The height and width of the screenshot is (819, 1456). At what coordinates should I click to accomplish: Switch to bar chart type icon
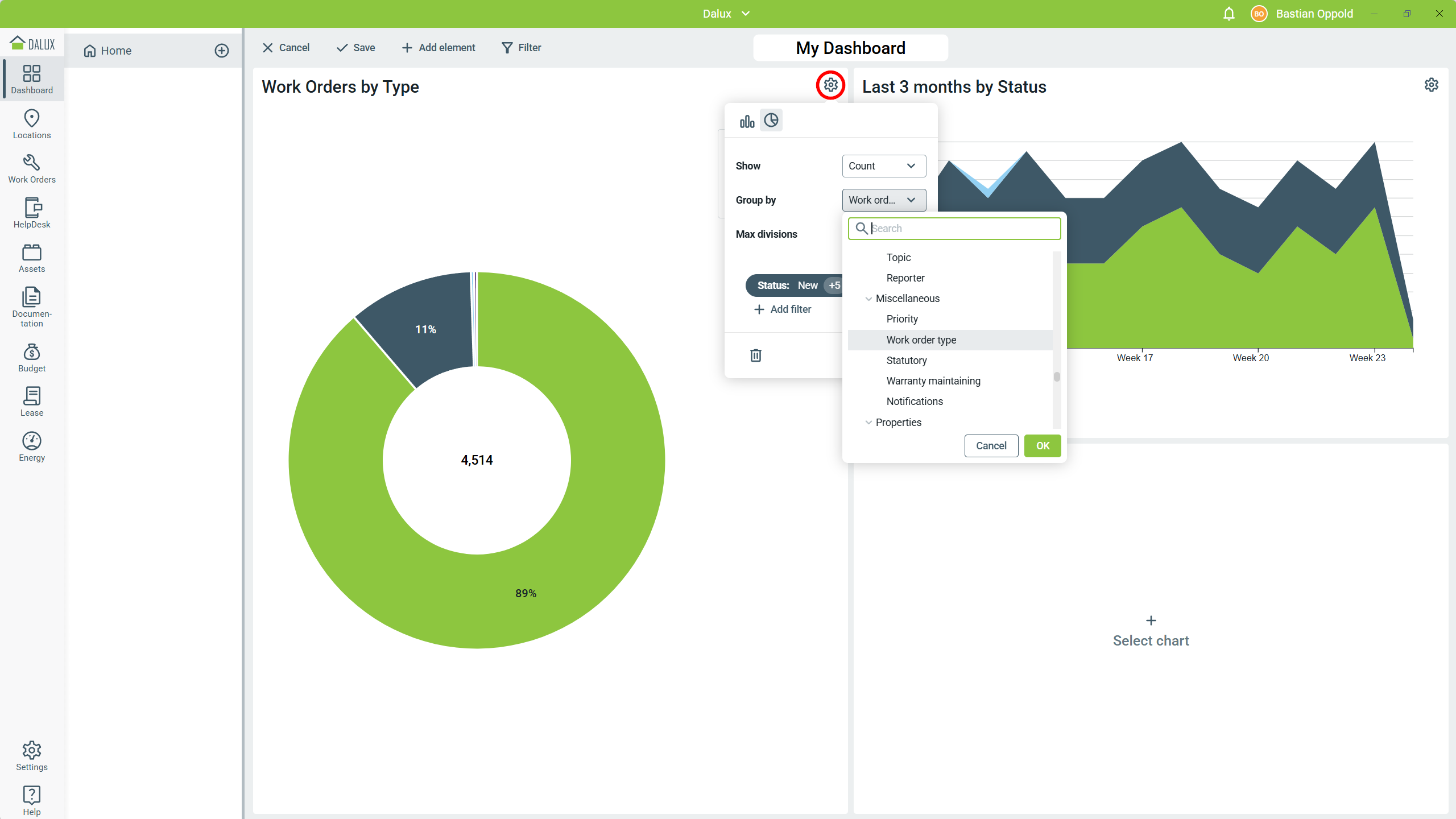tap(747, 121)
